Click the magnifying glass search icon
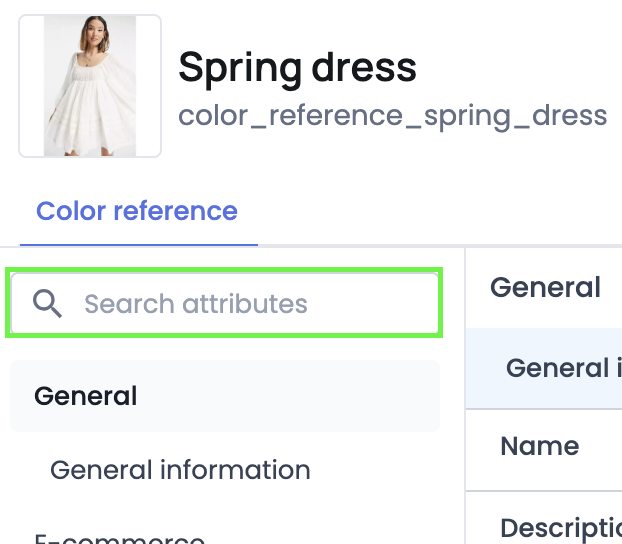The width and height of the screenshot is (622, 544). point(47,304)
